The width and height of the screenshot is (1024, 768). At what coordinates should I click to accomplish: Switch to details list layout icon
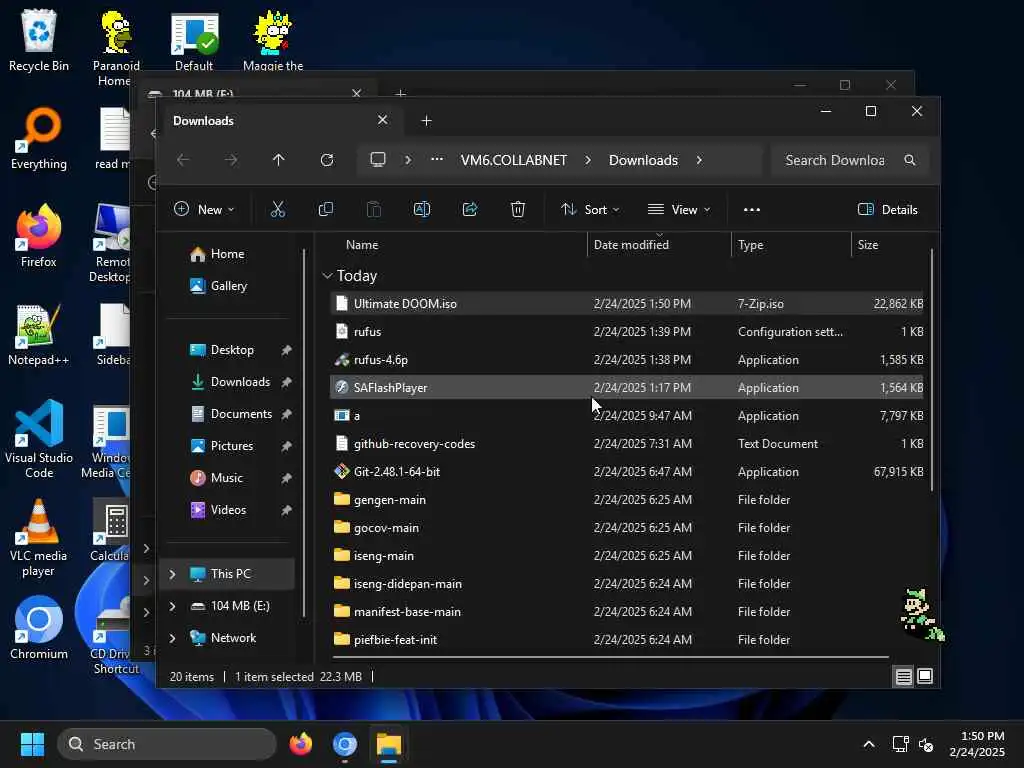pyautogui.click(x=903, y=677)
